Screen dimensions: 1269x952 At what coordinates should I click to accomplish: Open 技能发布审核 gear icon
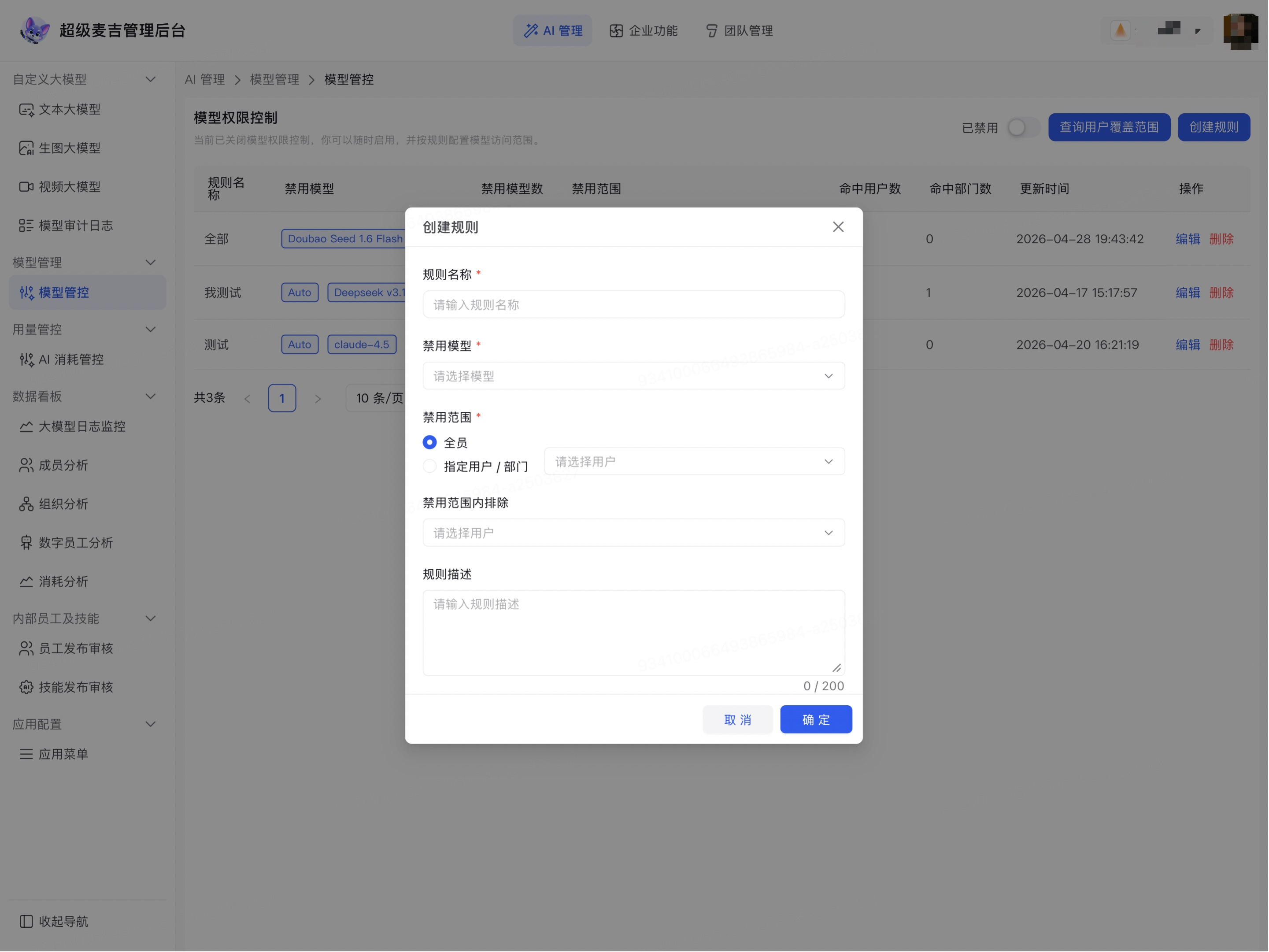[x=26, y=688]
